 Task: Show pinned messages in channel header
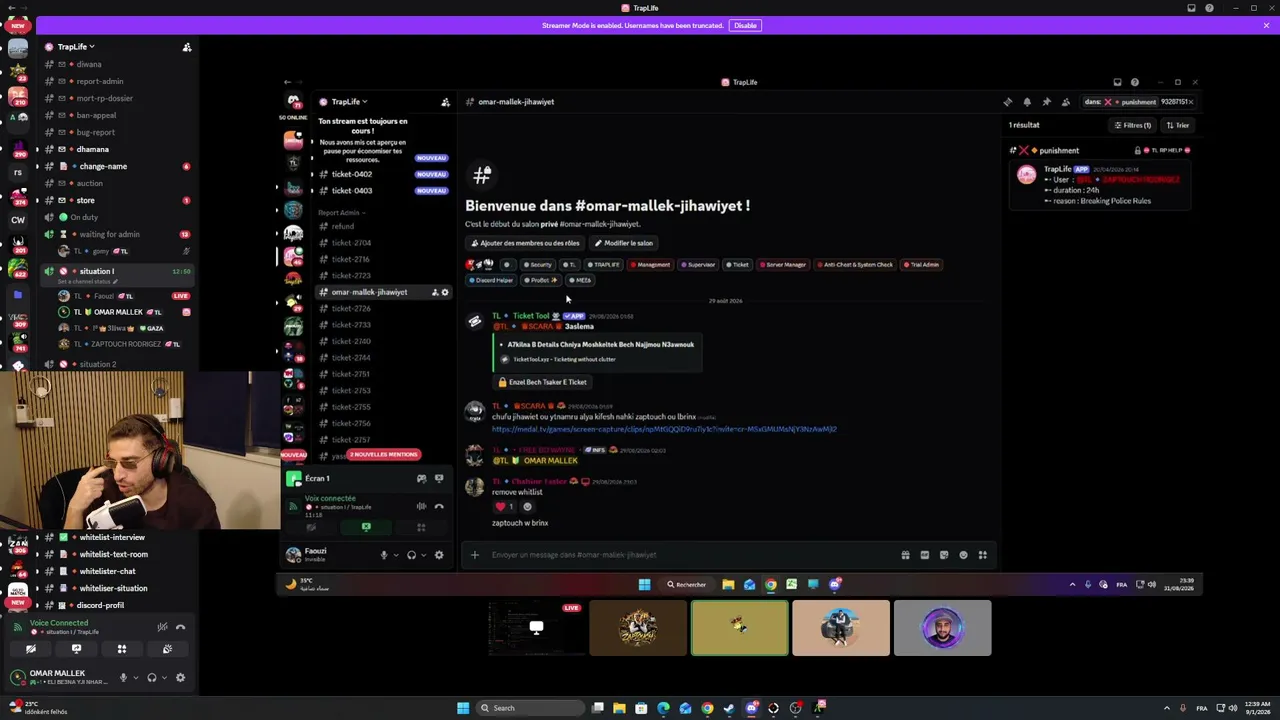1046,102
